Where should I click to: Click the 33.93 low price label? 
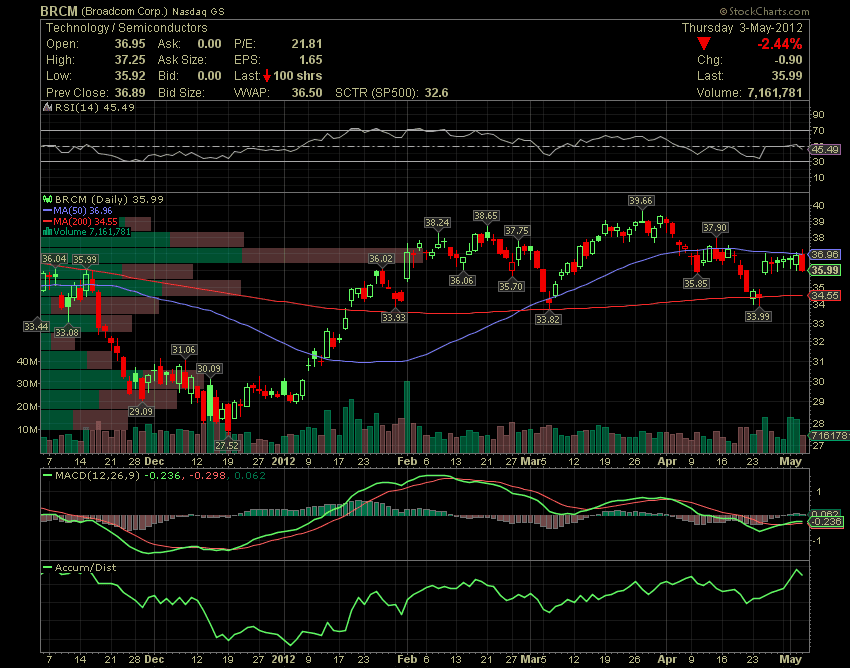[x=394, y=317]
